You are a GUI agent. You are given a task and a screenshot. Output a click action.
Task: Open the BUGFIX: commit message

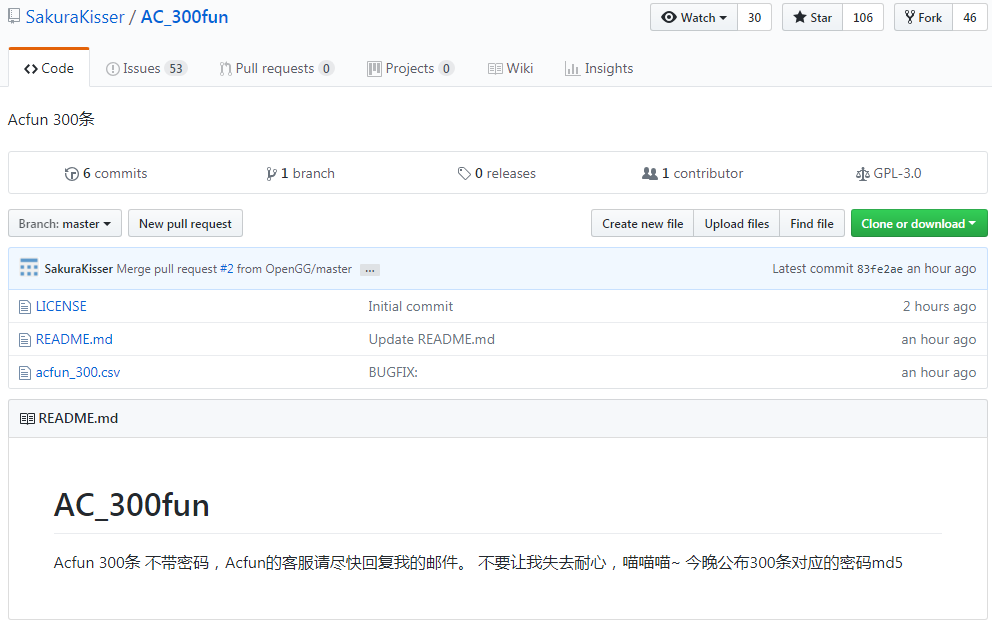(x=393, y=373)
